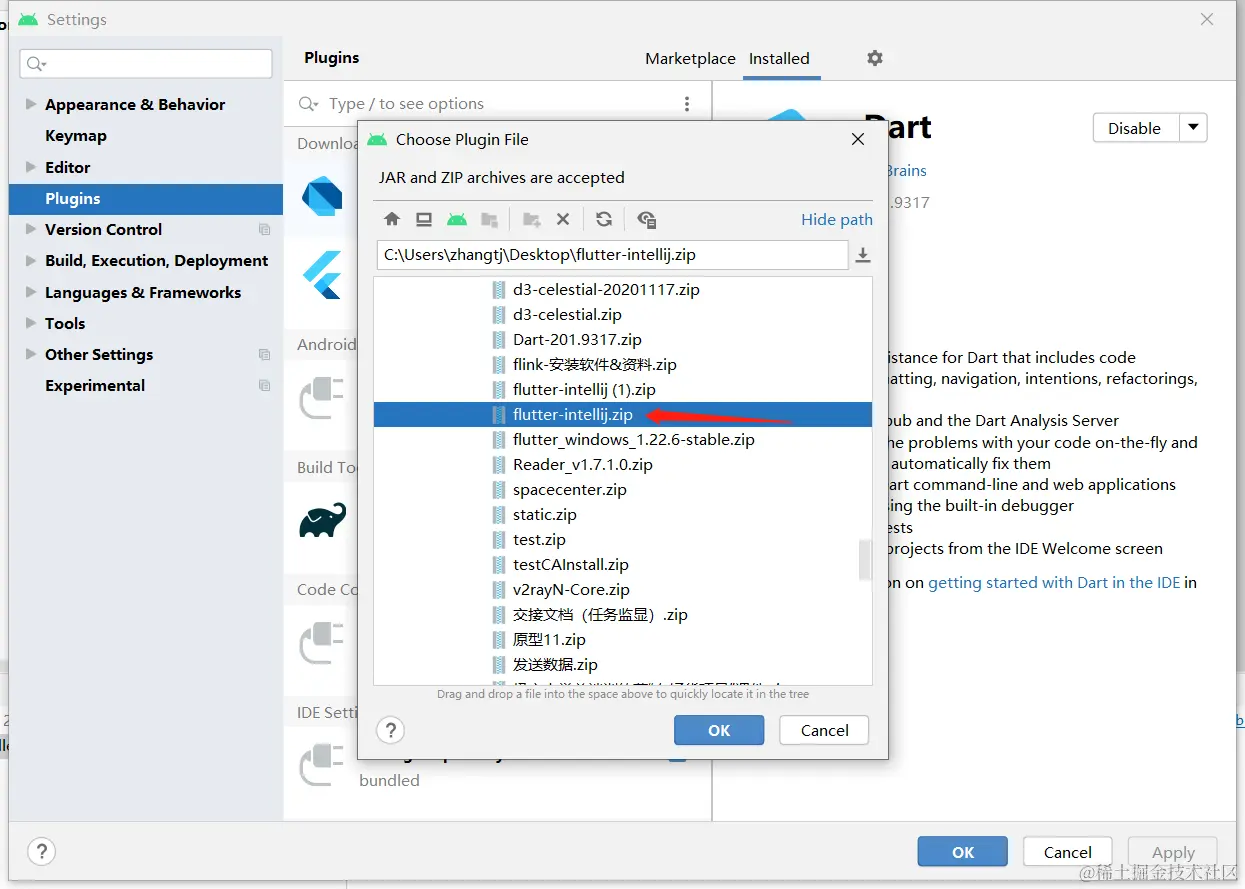Go to home directory in file chooser
Screen dimensions: 1245x889
(x=392, y=219)
